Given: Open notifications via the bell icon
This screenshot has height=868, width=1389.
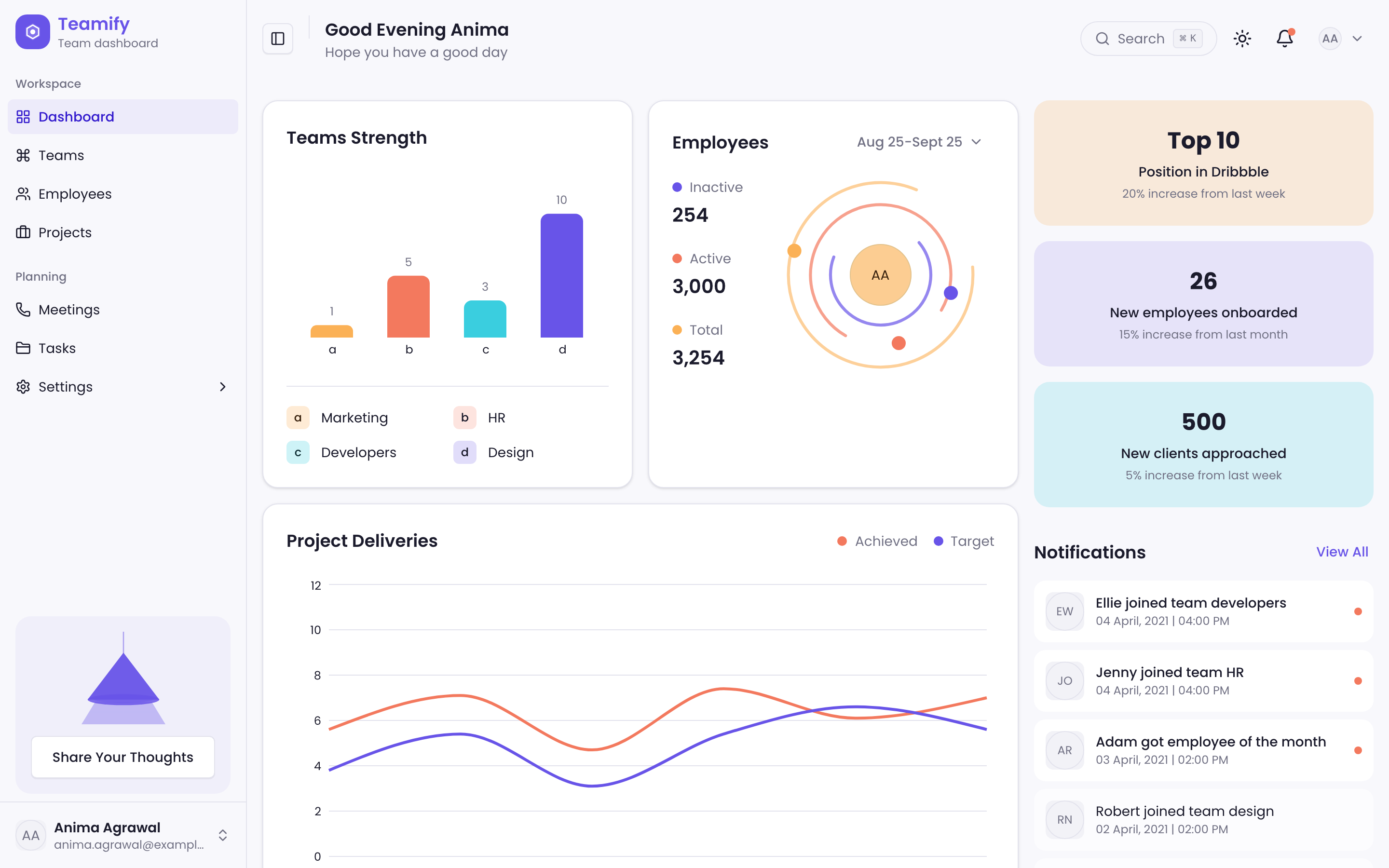Looking at the screenshot, I should (x=1284, y=39).
